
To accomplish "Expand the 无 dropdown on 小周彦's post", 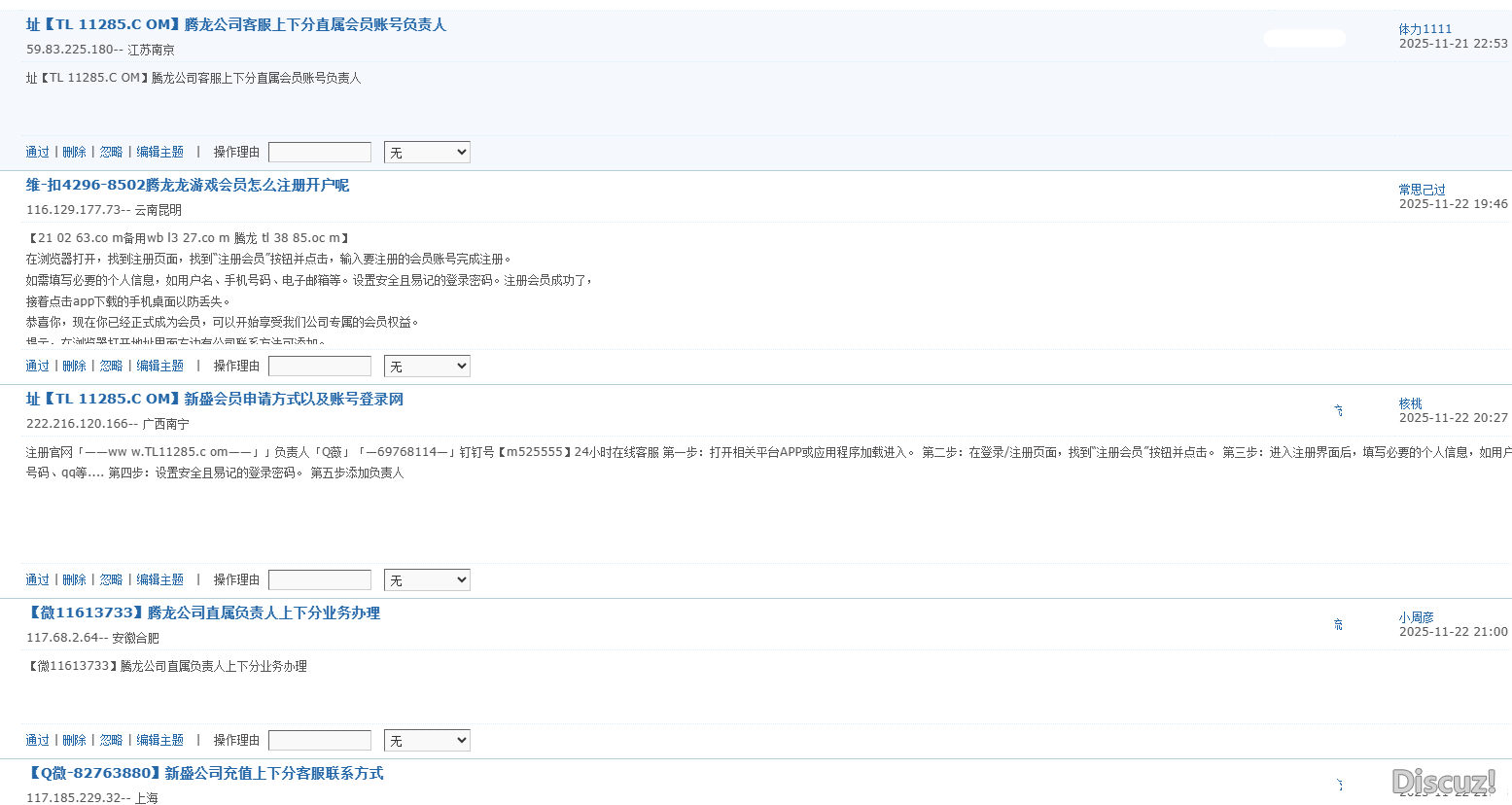I will click(x=427, y=740).
